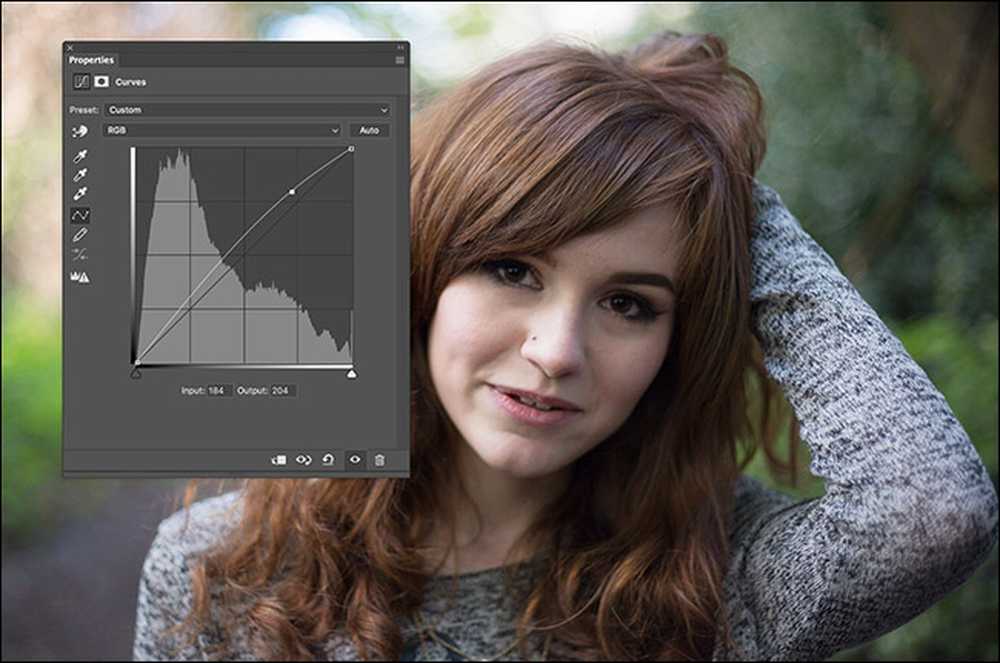
Task: Open the layer mask properties icon
Action: coord(101,82)
